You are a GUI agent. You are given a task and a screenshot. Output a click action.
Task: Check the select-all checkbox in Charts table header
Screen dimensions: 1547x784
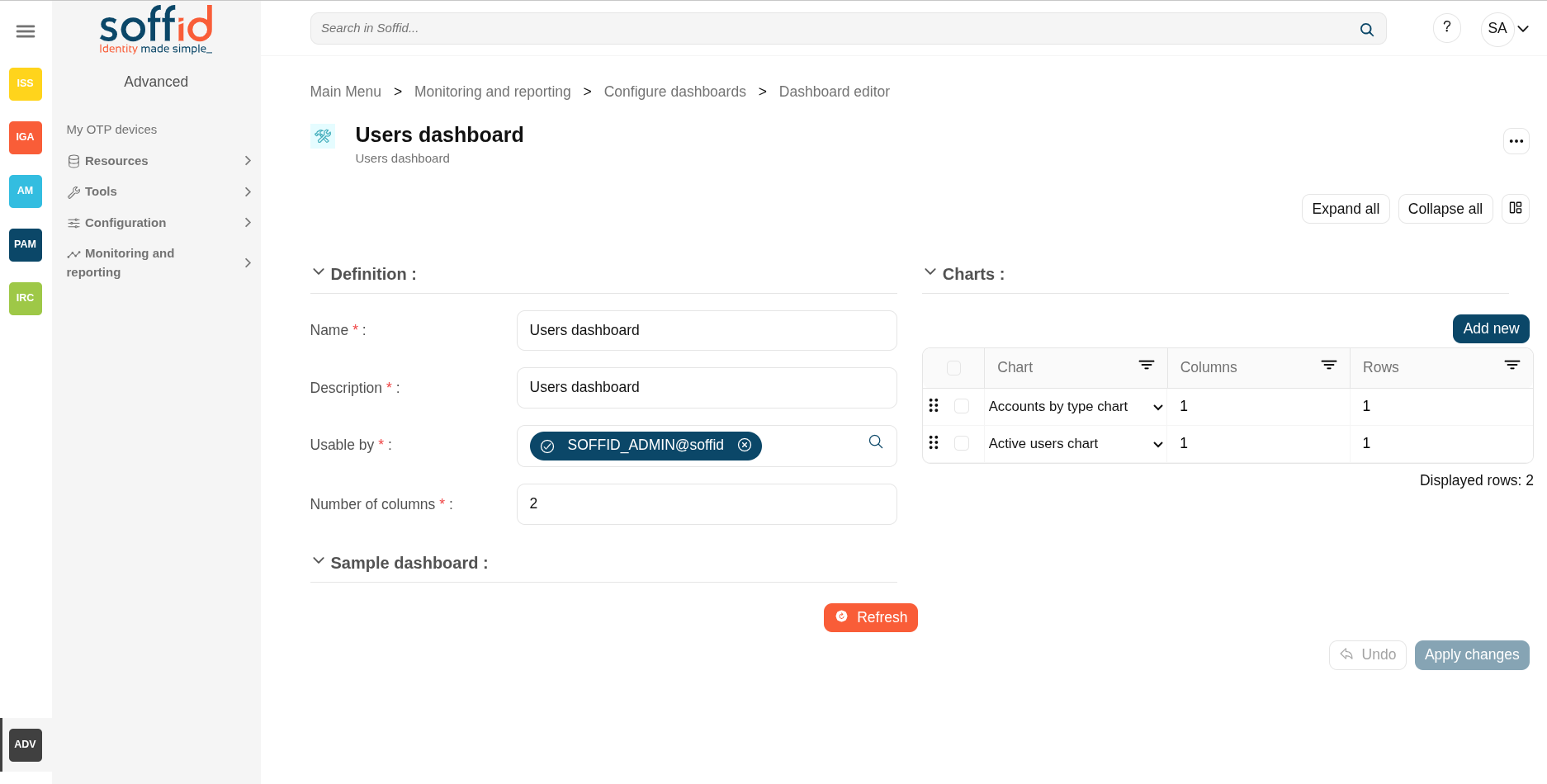coord(953,368)
